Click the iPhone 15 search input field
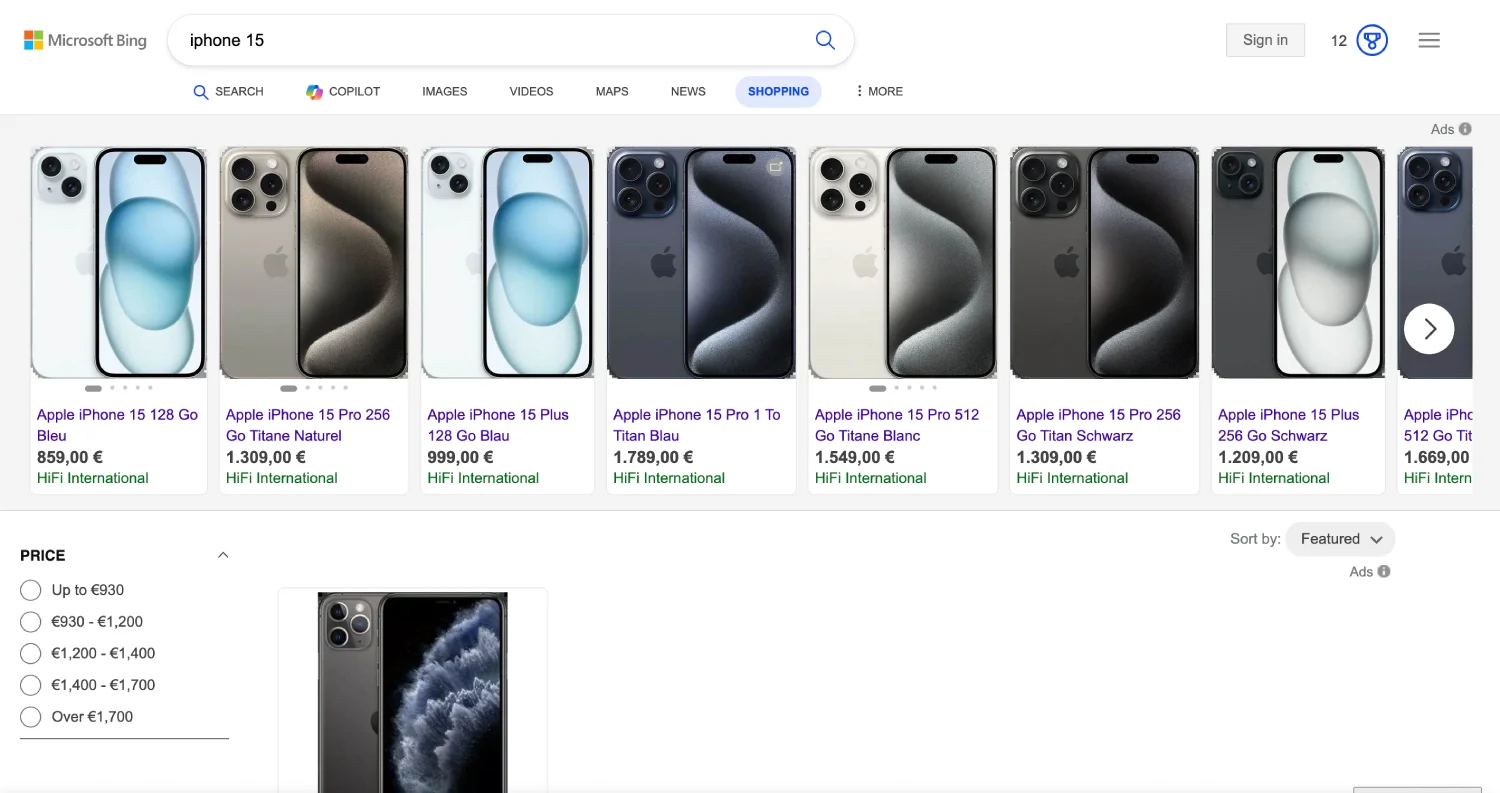This screenshot has height=793, width=1500. 490,40
